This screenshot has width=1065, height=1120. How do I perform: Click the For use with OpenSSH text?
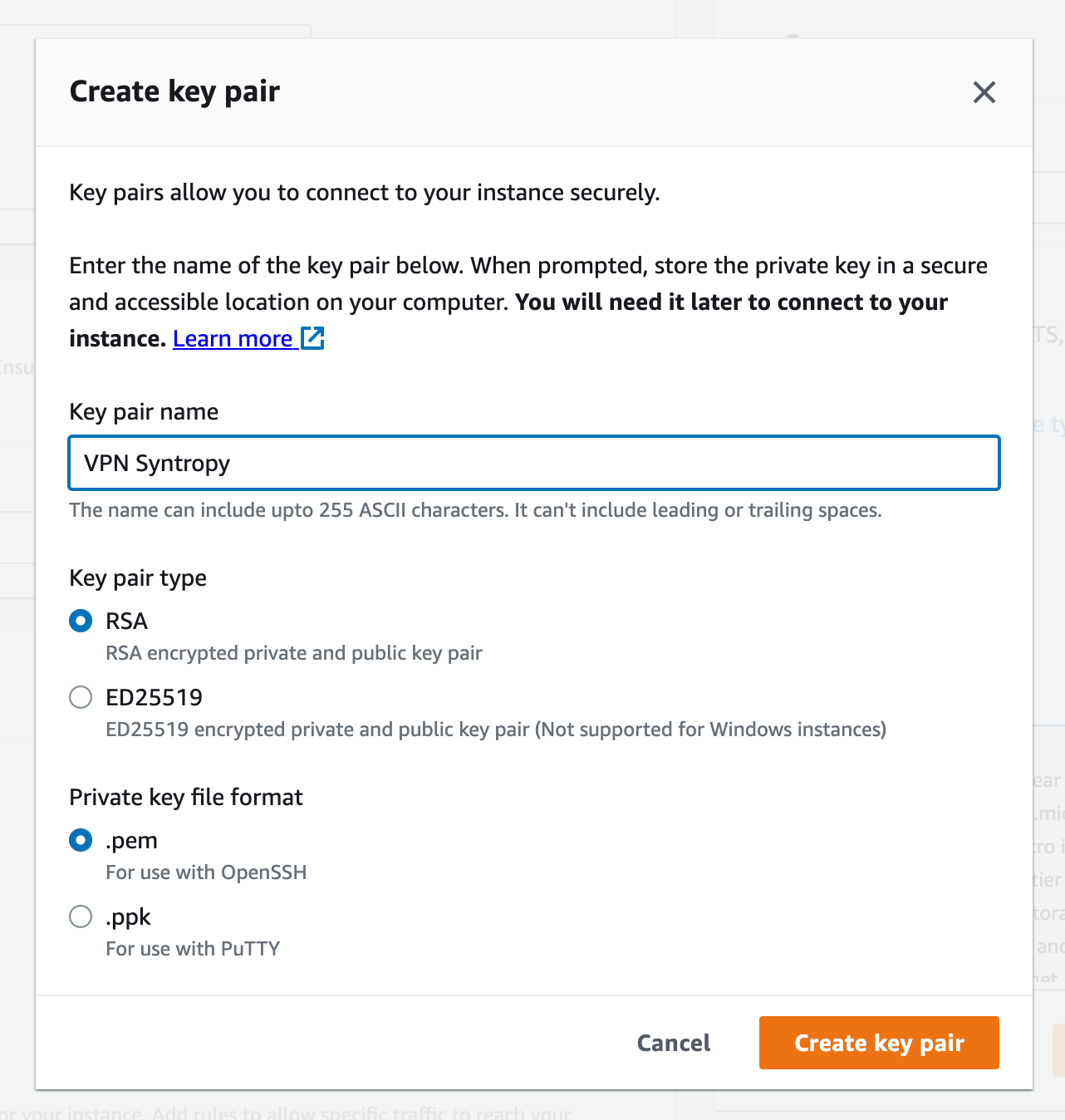click(206, 872)
